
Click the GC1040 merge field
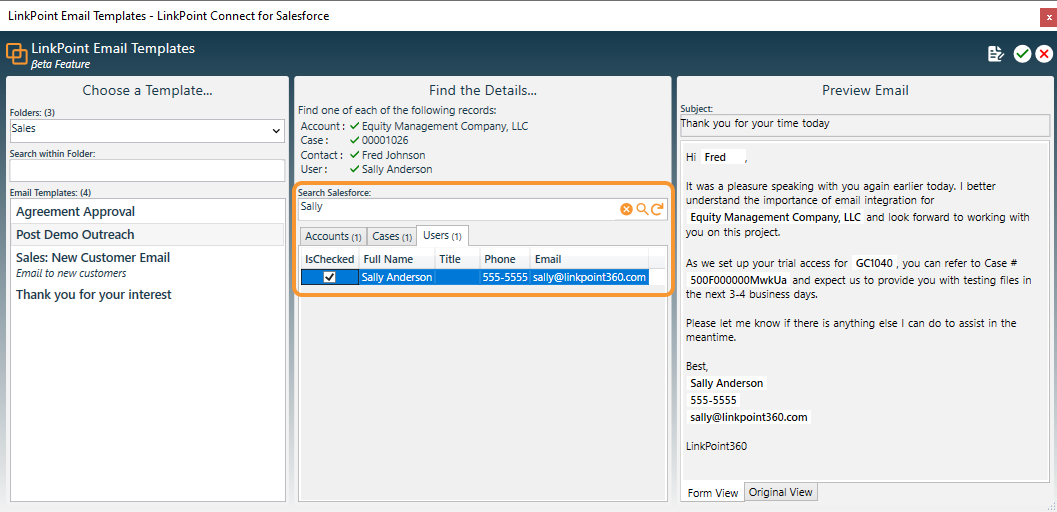[x=874, y=263]
